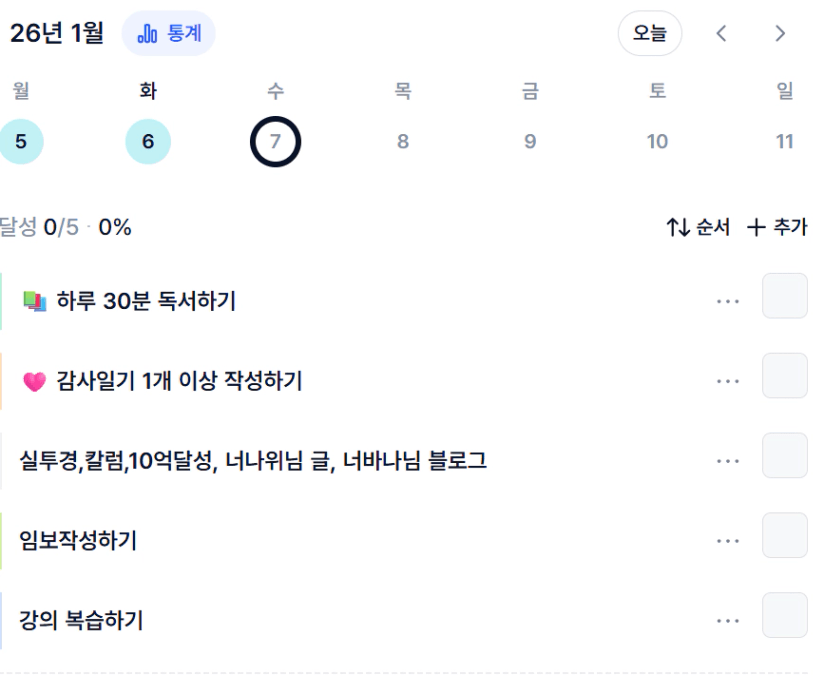Open the 임보작성하기 habit item

coord(78,541)
